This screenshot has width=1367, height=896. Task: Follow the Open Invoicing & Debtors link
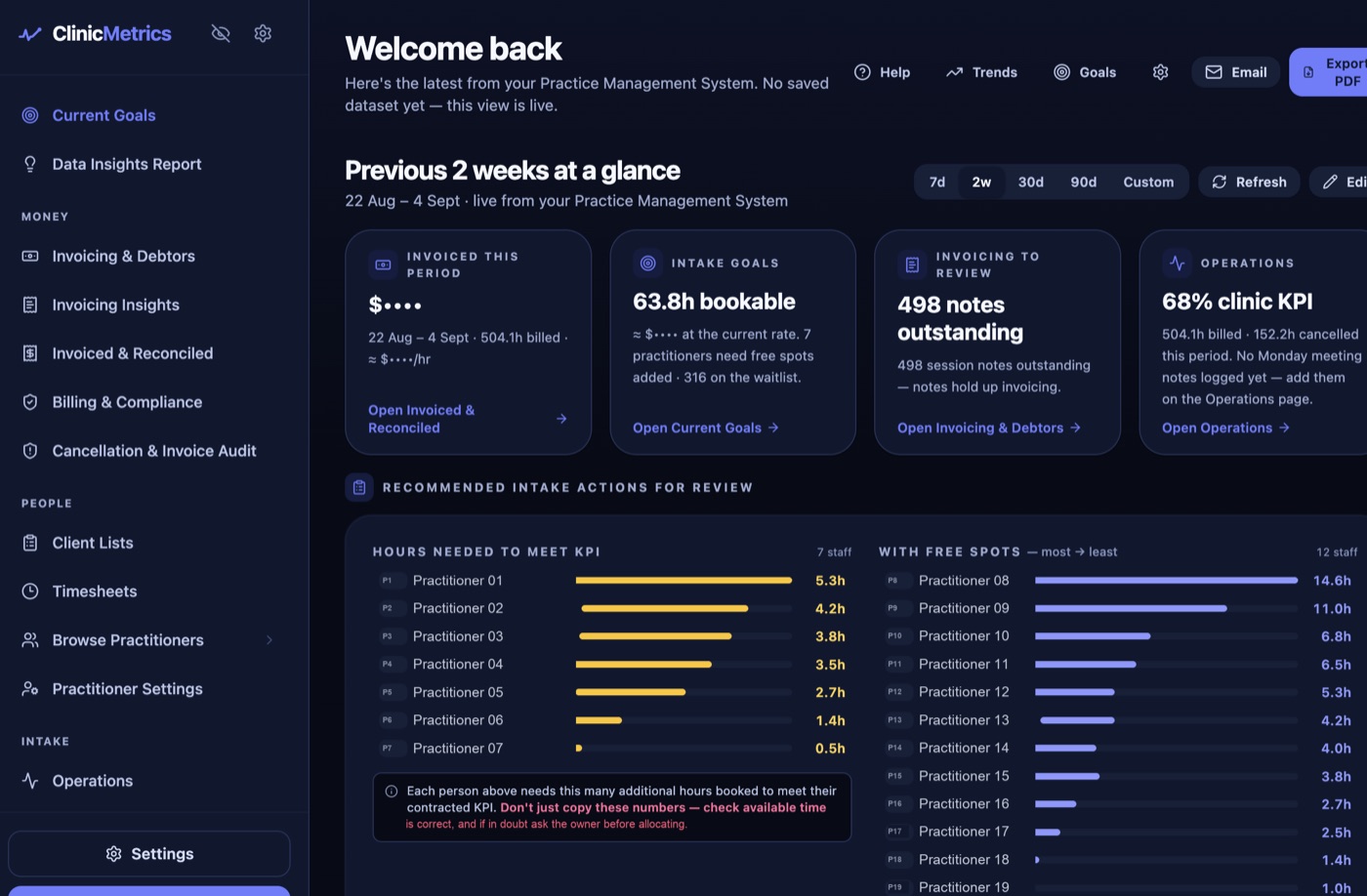[x=989, y=428]
